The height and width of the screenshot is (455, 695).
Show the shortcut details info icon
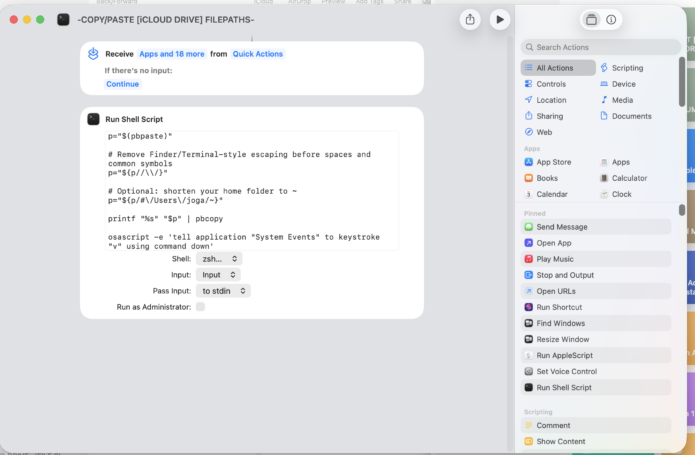click(x=611, y=19)
